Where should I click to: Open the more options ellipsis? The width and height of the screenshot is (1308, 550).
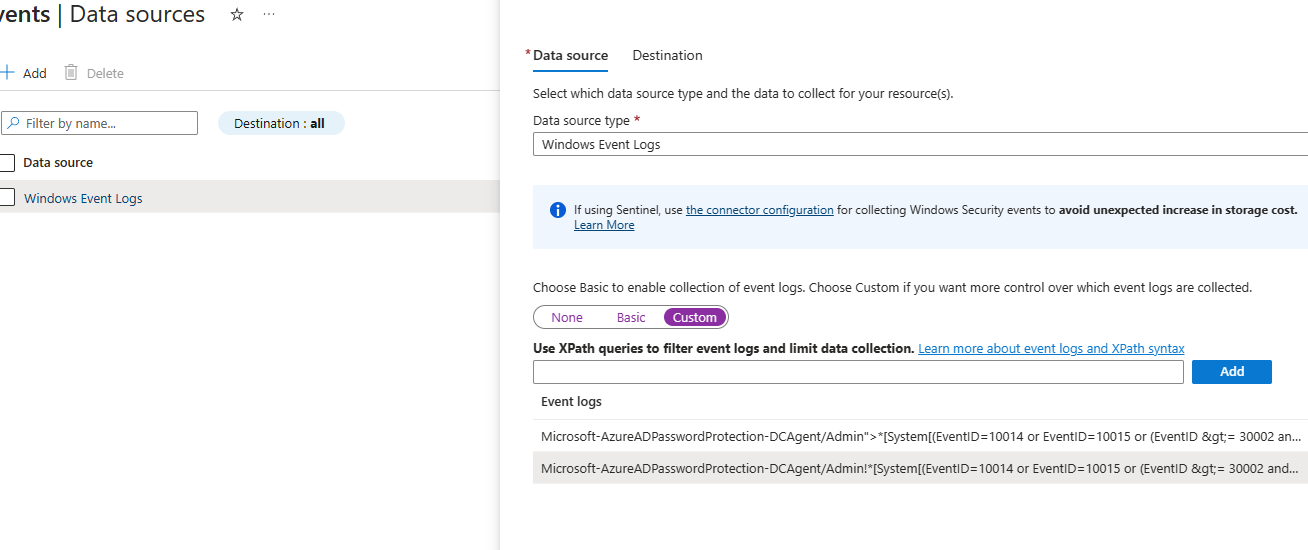click(x=268, y=15)
